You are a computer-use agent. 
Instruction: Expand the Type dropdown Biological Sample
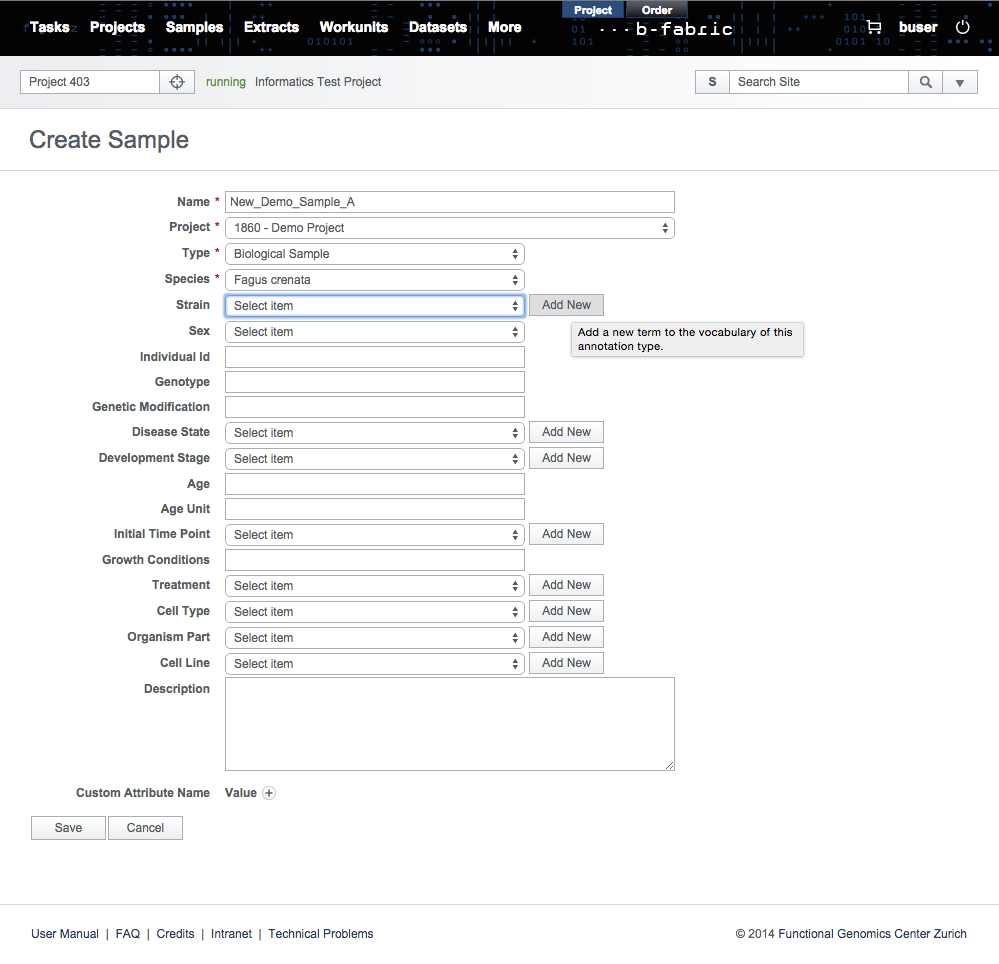coord(375,254)
